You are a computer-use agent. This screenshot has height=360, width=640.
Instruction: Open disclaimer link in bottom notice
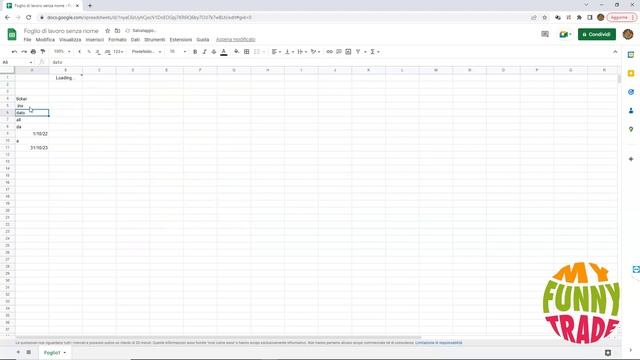[439, 343]
